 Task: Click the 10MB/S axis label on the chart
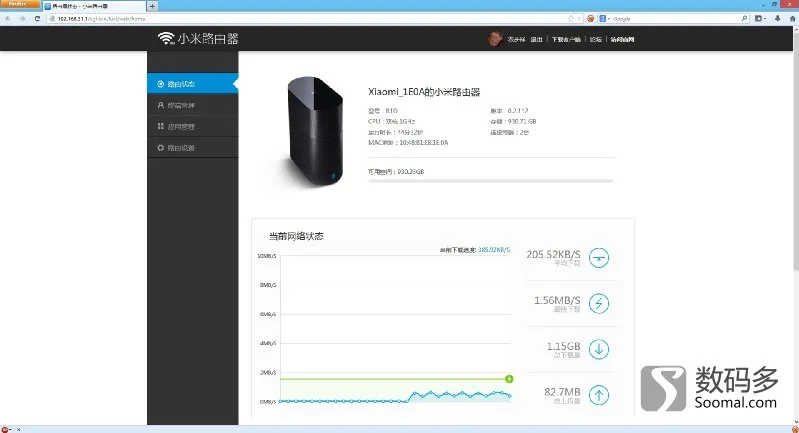pyautogui.click(x=267, y=256)
